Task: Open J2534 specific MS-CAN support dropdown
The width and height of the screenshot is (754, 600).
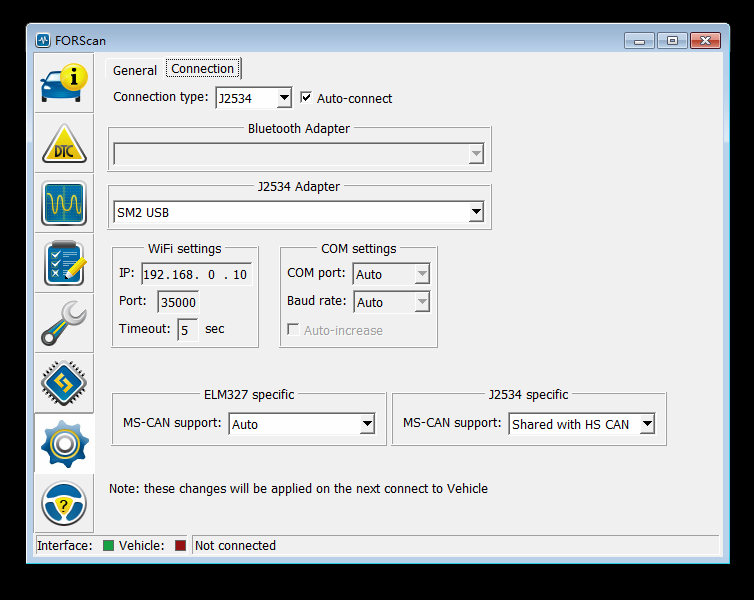Action: click(581, 424)
